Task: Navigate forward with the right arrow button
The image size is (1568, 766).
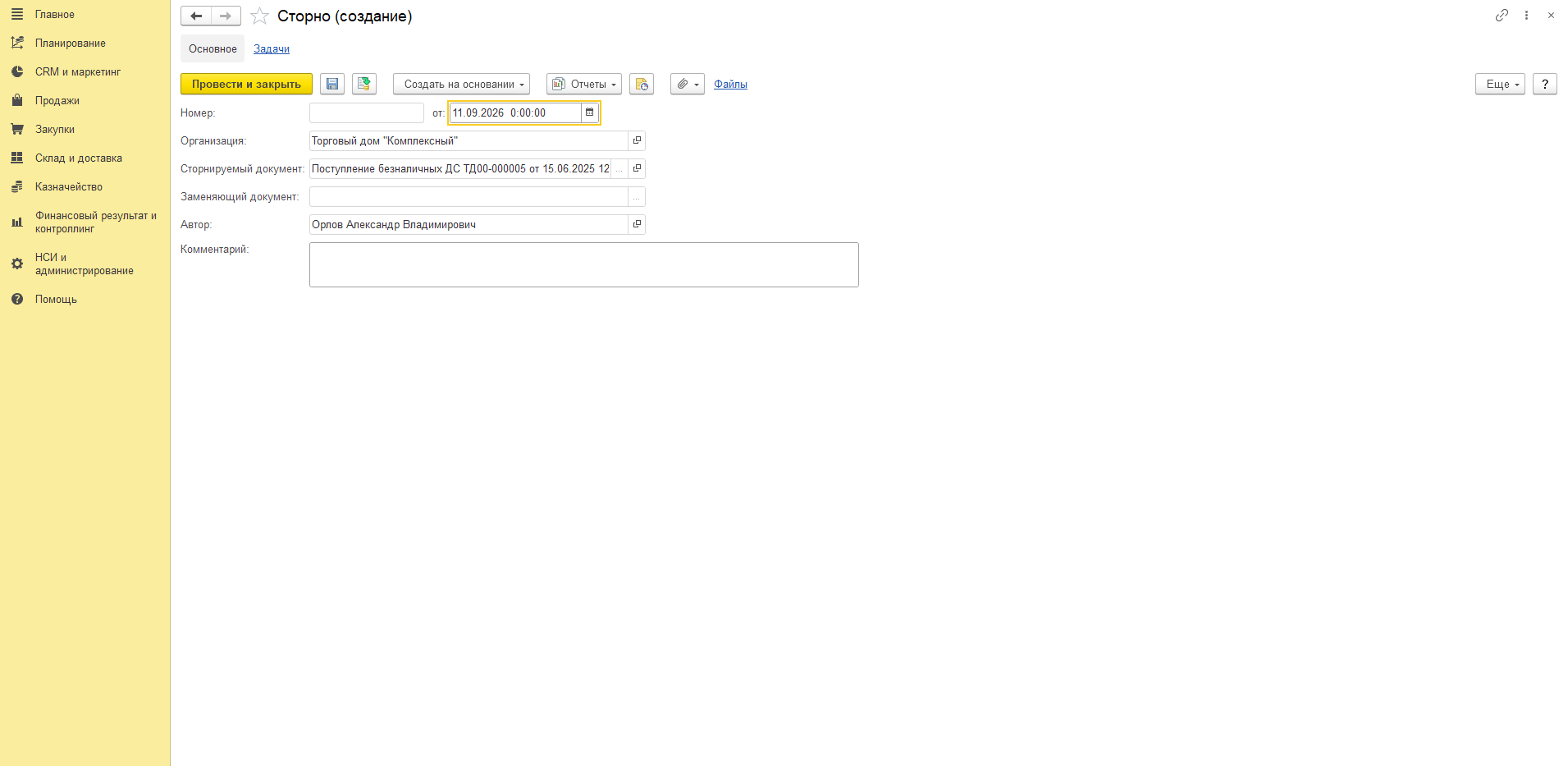Action: coord(226,16)
